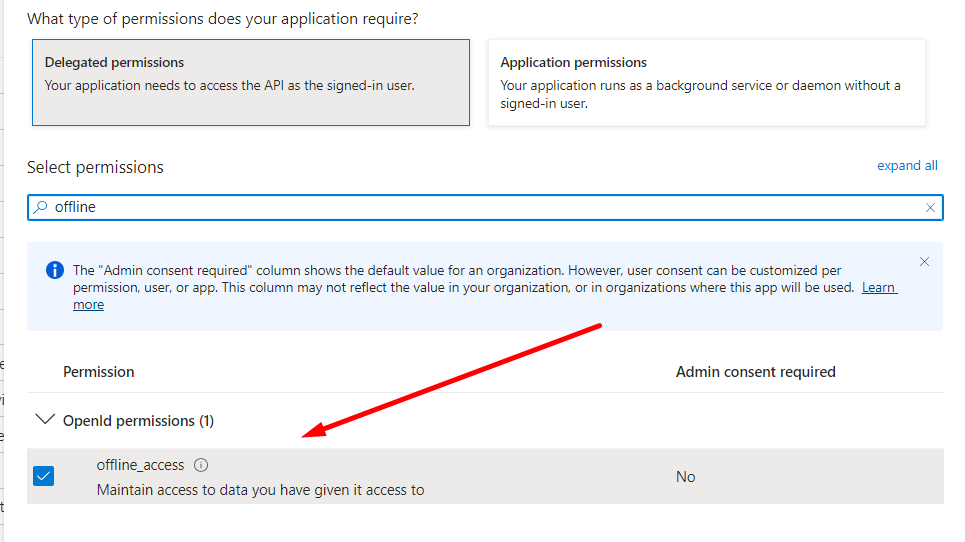Click the blue info icon in the banner

[x=54, y=270]
